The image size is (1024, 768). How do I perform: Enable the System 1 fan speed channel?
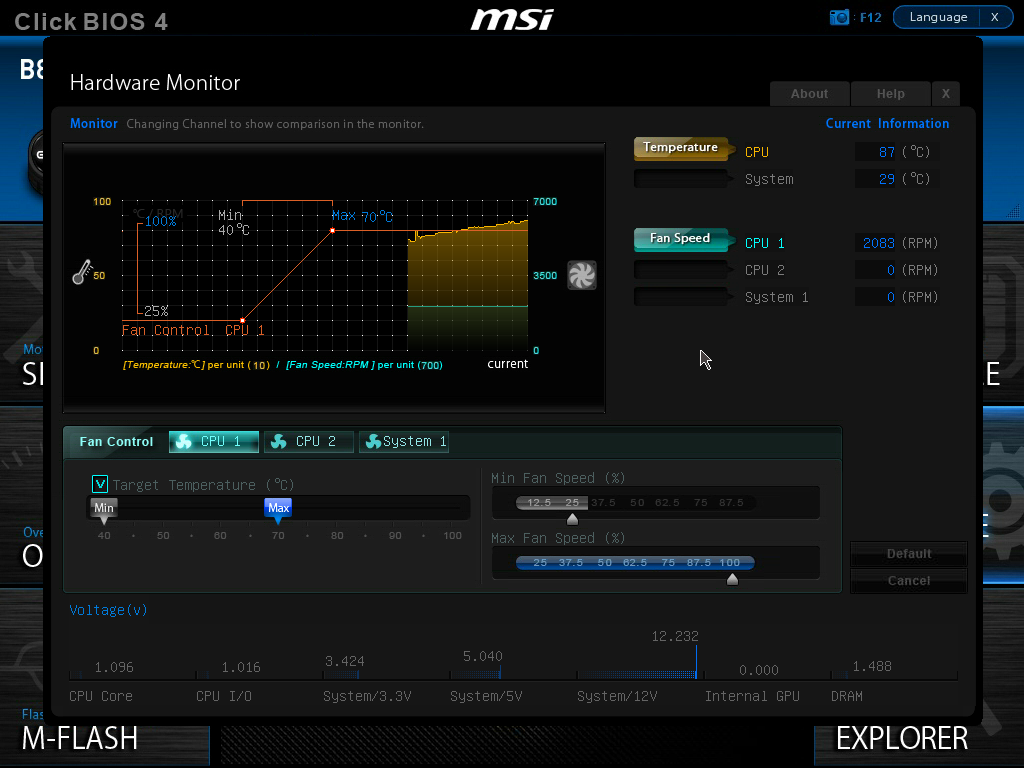coord(682,296)
